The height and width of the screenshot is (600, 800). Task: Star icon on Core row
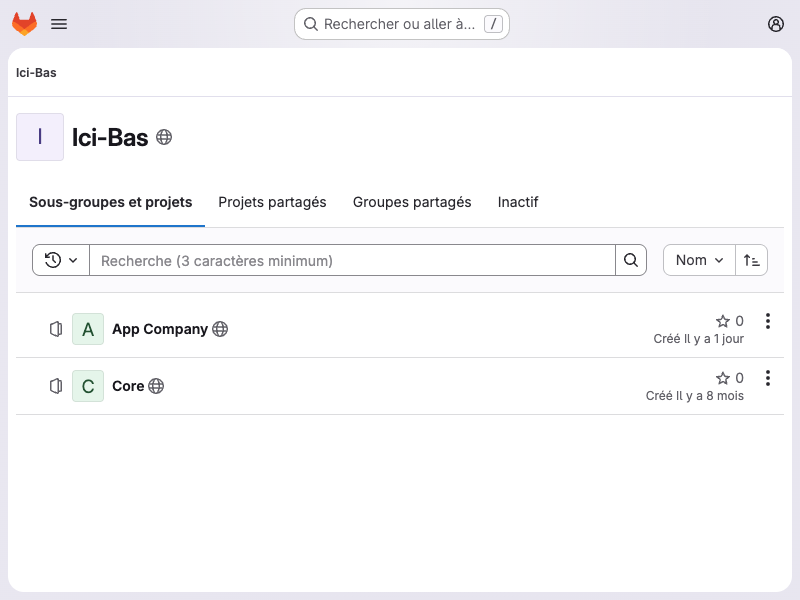tap(723, 378)
